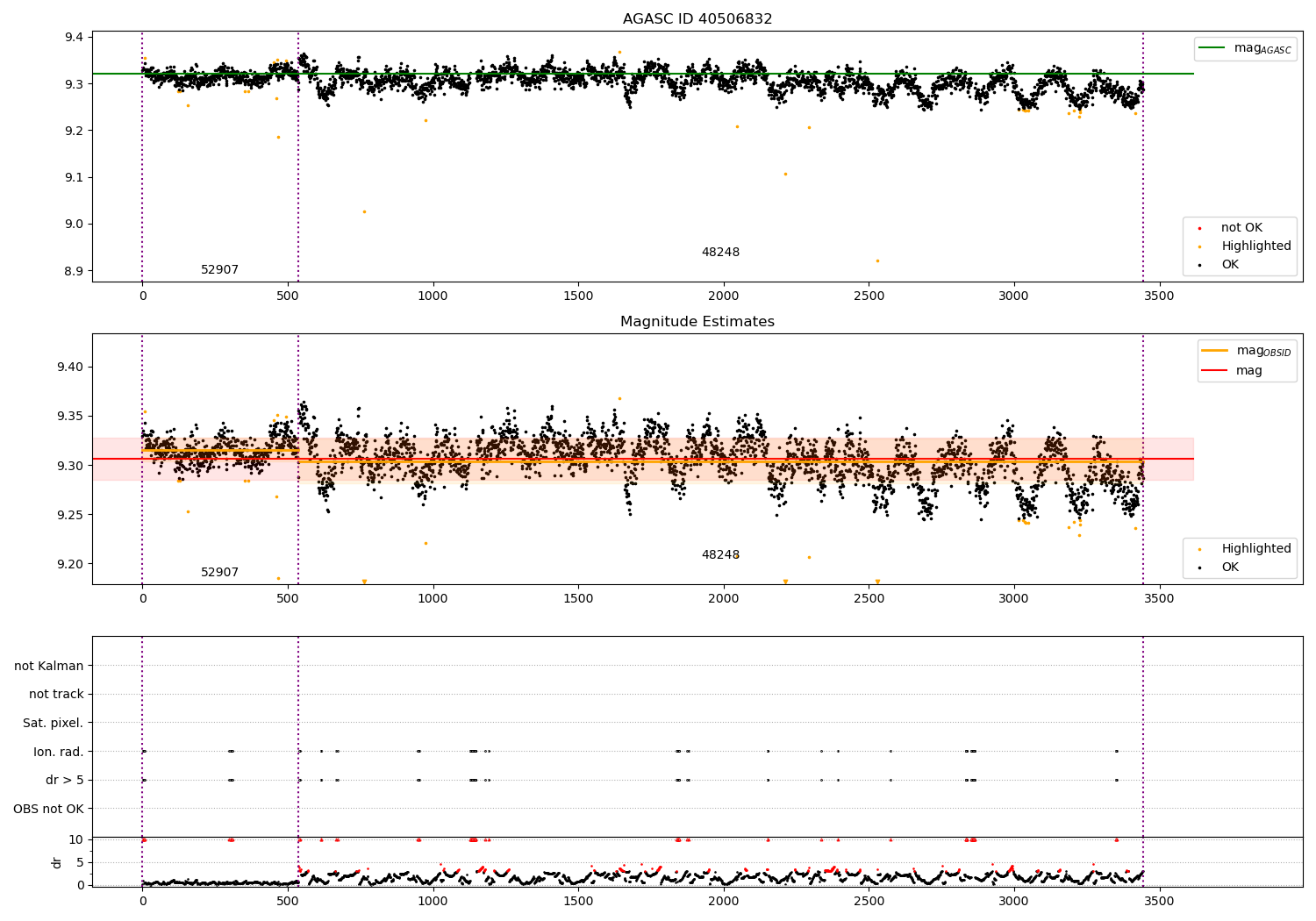Click the '9.35' y-tick of the middle plot
The height and width of the screenshot is (921, 1316).
pyautogui.click(x=70, y=417)
